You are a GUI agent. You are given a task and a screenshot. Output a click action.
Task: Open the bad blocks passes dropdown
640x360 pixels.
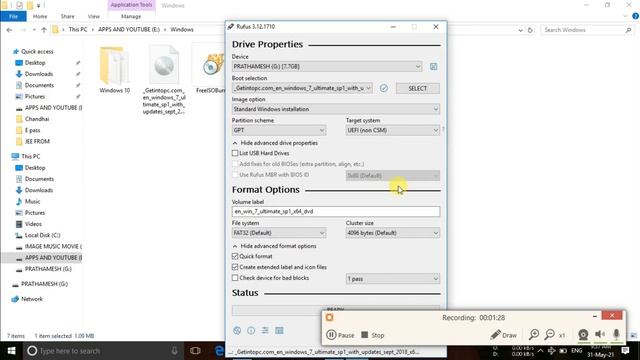[393, 279]
